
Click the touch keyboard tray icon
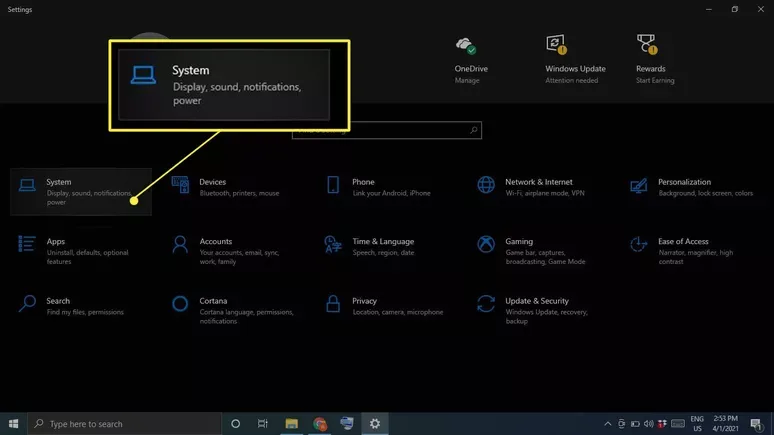[x=678, y=424]
